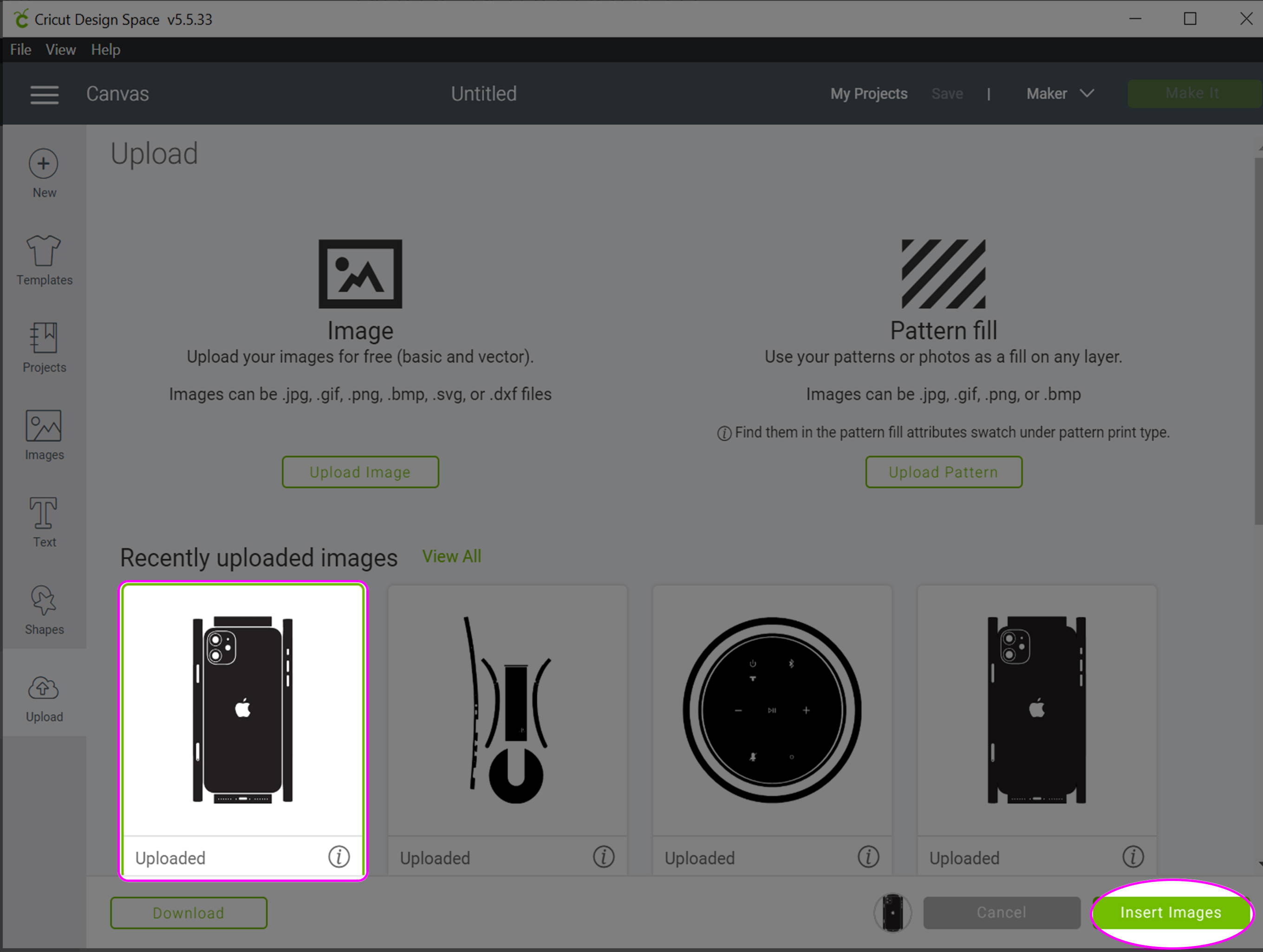Open the Shapes panel
1263x952 pixels.
[44, 610]
